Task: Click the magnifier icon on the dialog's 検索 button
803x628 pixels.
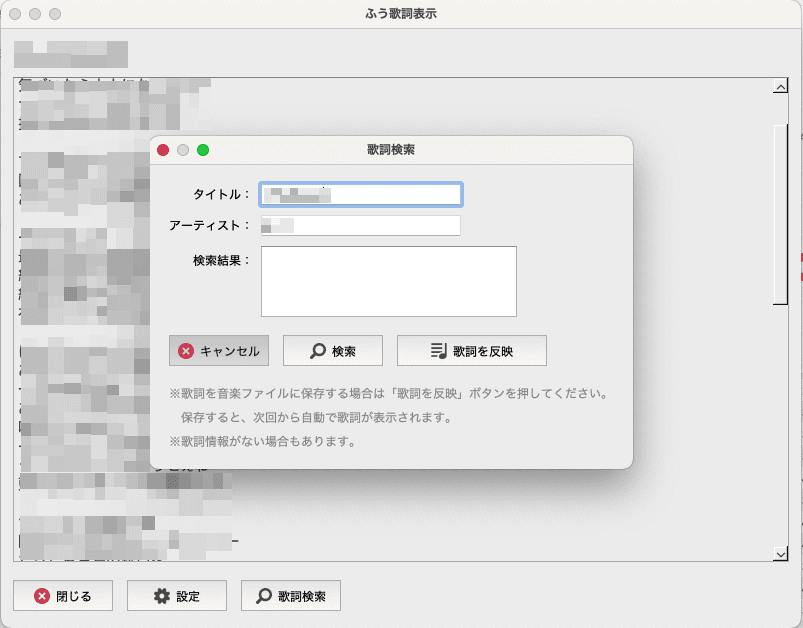Action: coord(318,351)
